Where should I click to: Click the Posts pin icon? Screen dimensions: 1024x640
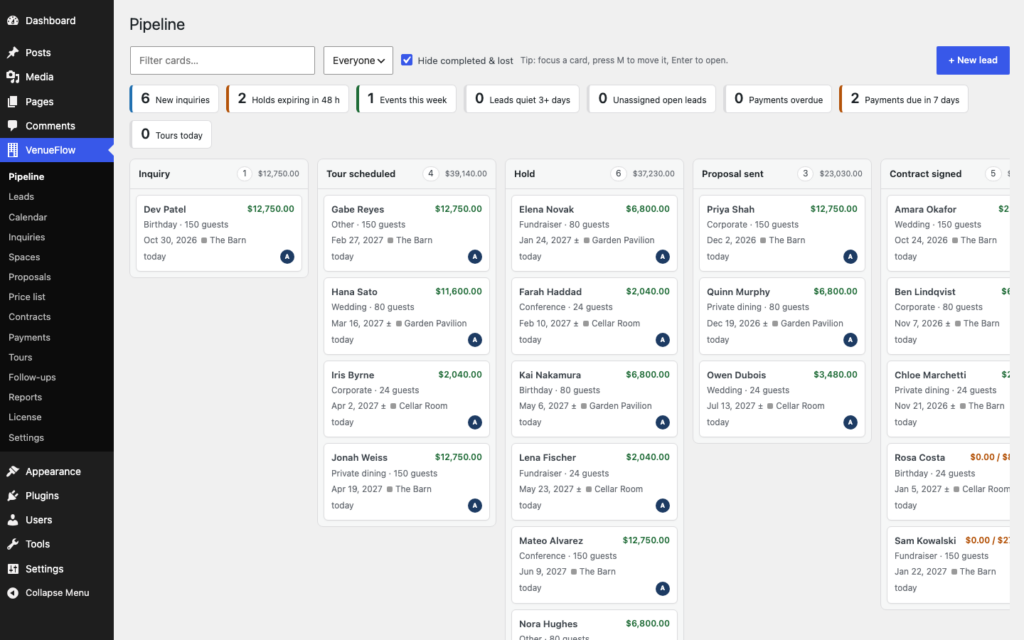13,52
